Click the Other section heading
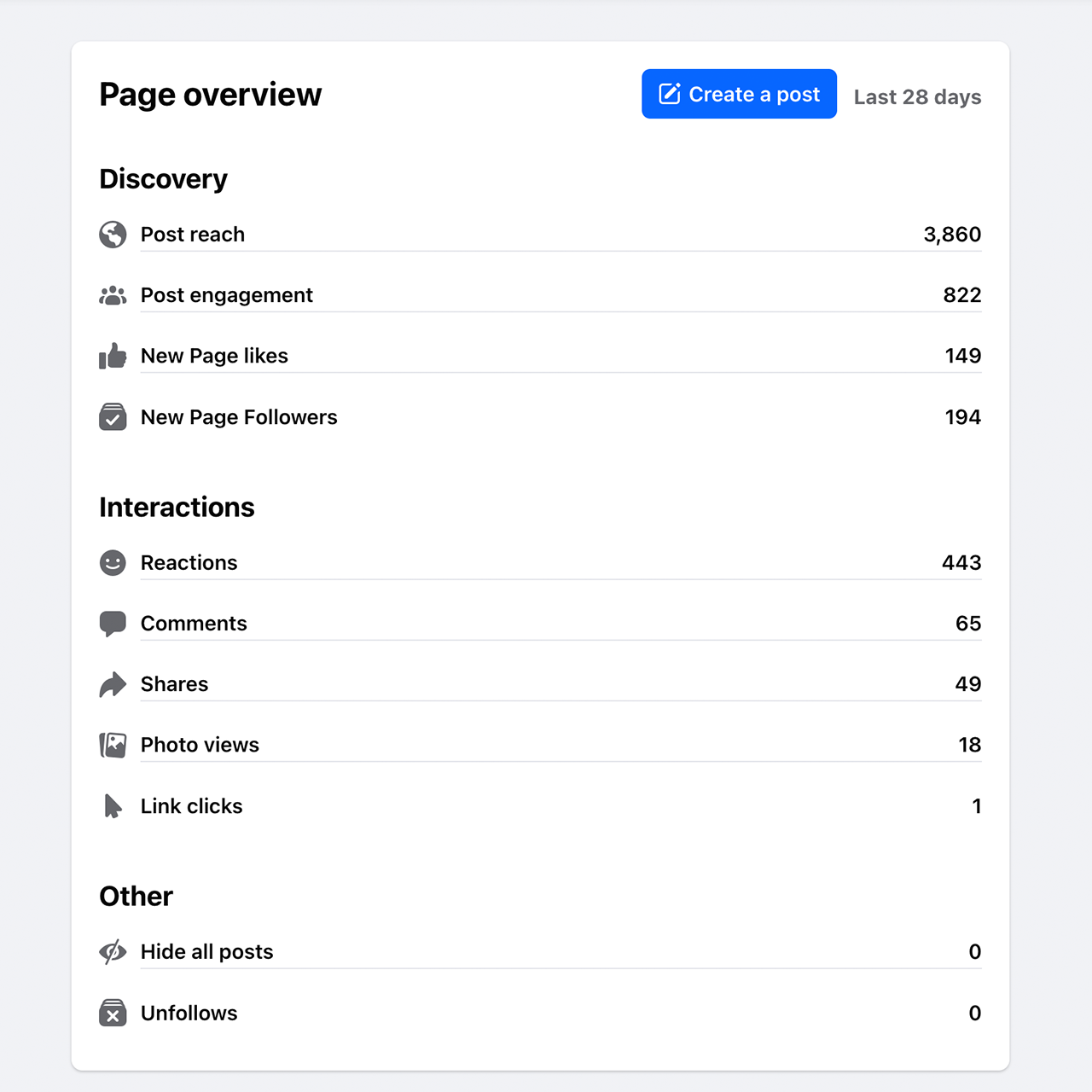Viewport: 1092px width, 1092px height. (x=136, y=896)
